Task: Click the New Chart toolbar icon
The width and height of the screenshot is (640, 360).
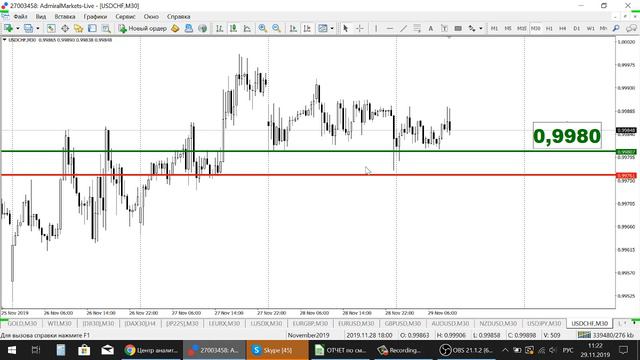Action: point(8,28)
